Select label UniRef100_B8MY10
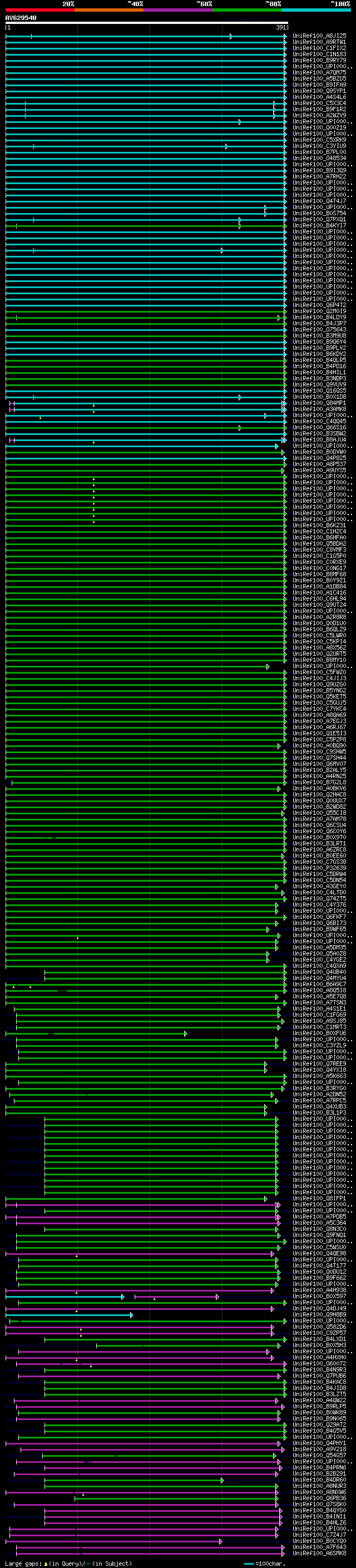The width and height of the screenshot is (356, 1568). (319, 660)
